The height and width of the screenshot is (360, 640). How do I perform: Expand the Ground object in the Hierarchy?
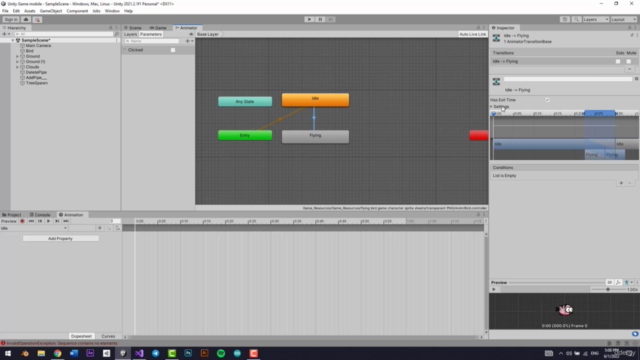(18, 56)
